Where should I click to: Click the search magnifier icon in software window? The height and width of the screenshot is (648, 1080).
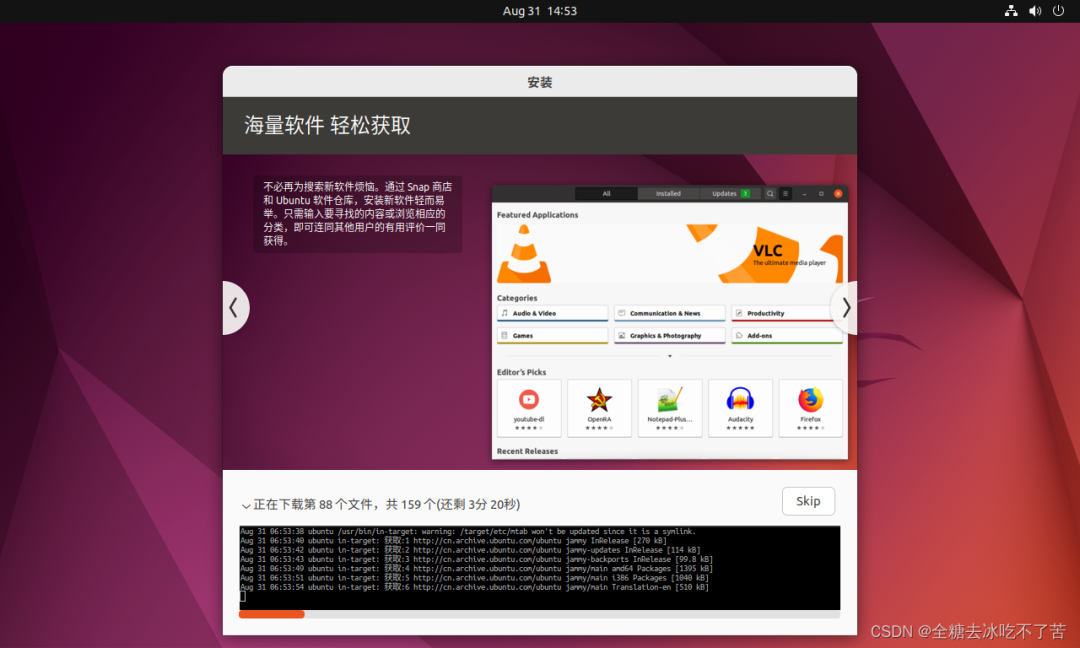click(770, 193)
